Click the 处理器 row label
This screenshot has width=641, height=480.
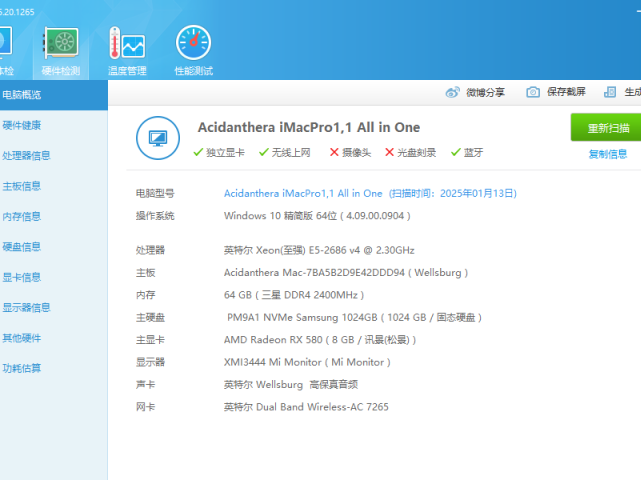click(x=150, y=250)
